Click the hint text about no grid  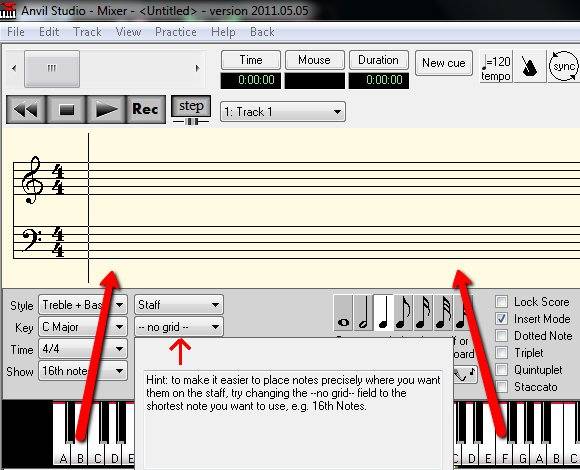[x=293, y=393]
